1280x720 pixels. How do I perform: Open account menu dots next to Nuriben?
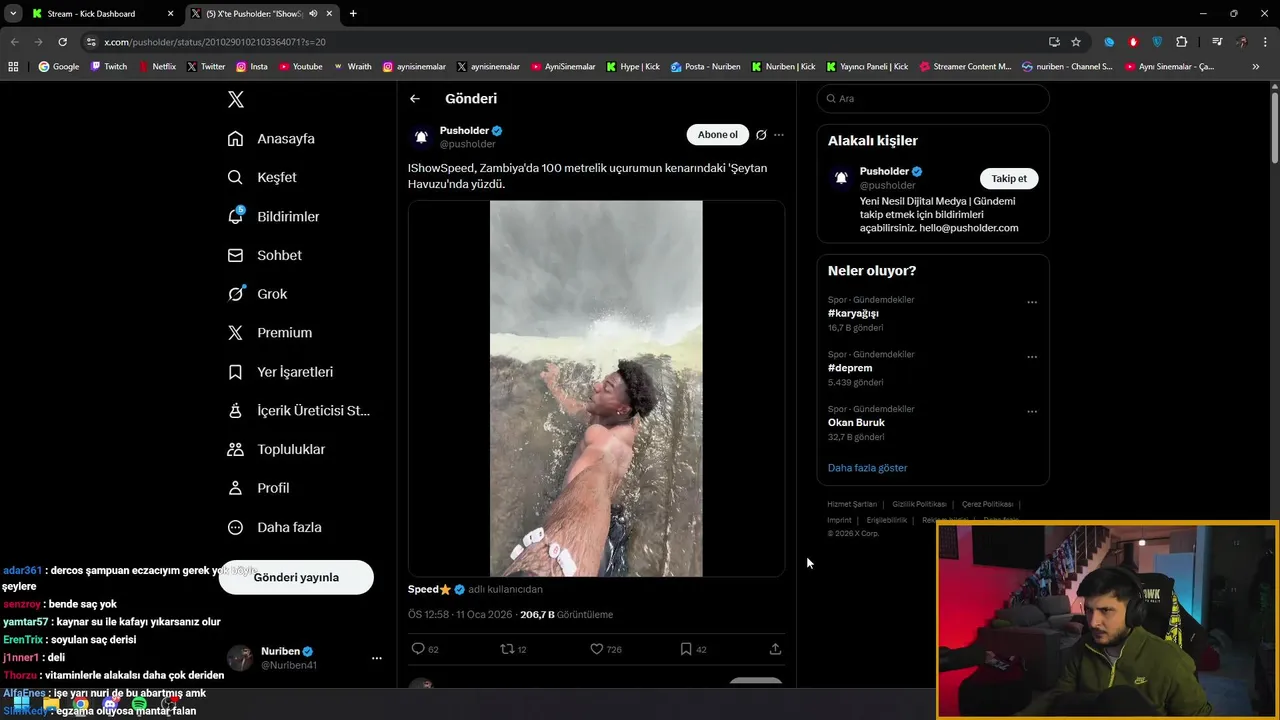pyautogui.click(x=377, y=658)
